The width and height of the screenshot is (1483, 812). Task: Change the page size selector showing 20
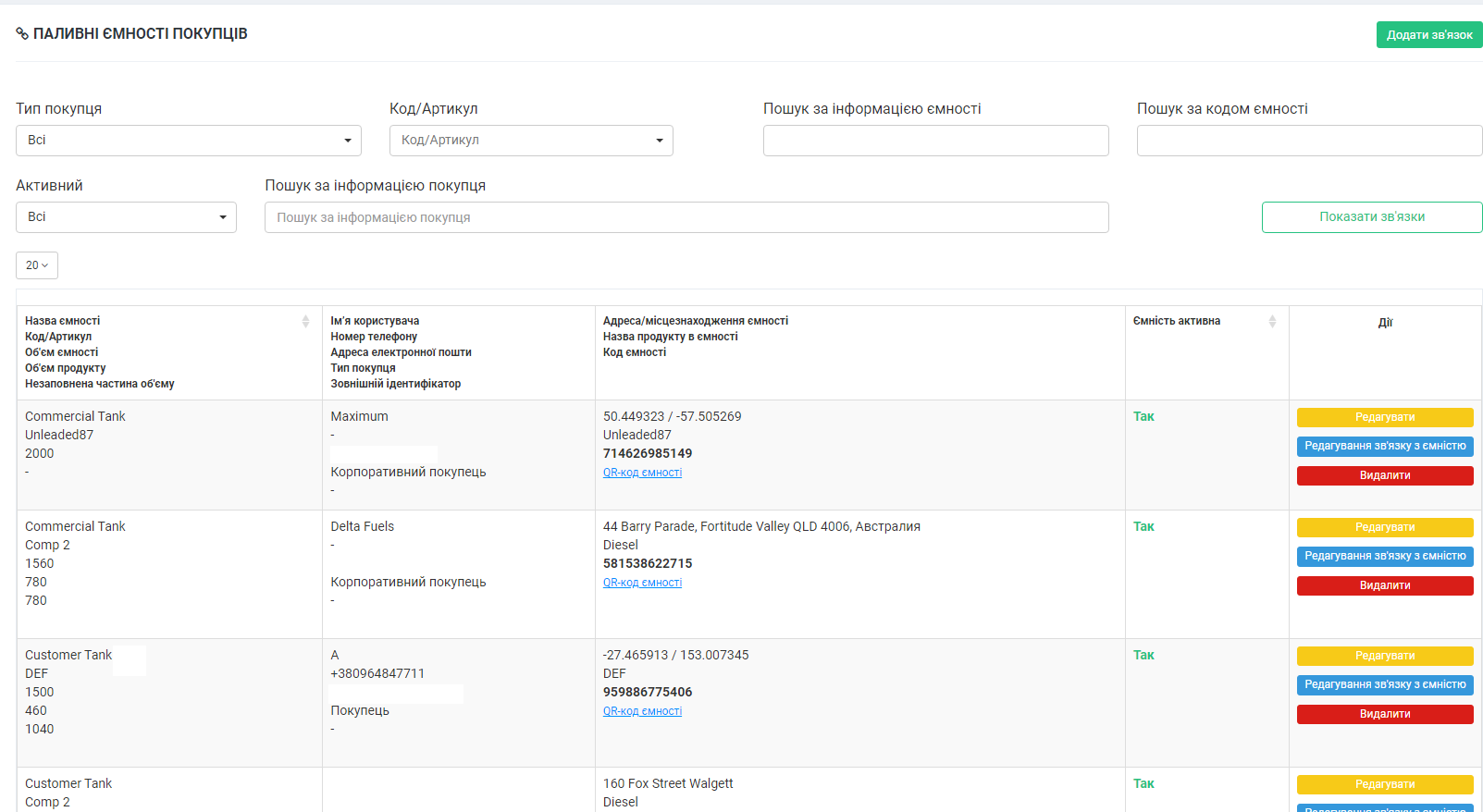[37, 265]
